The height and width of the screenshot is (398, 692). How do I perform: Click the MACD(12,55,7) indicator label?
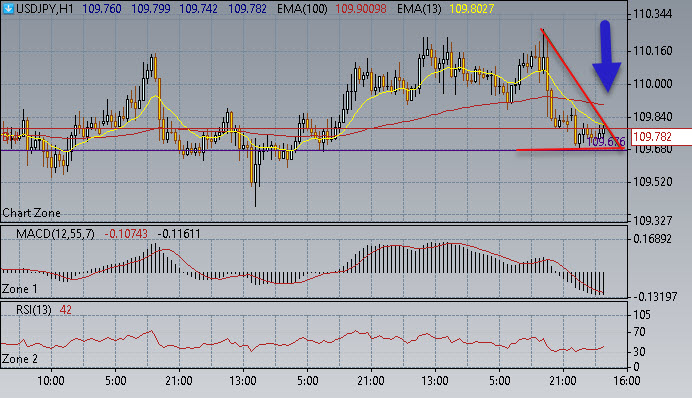tap(55, 233)
